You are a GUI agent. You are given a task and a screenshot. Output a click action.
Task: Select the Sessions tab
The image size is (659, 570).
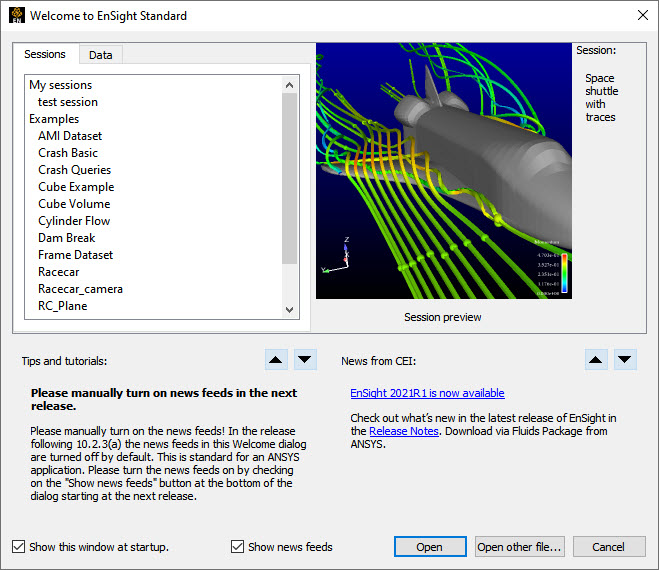(45, 54)
